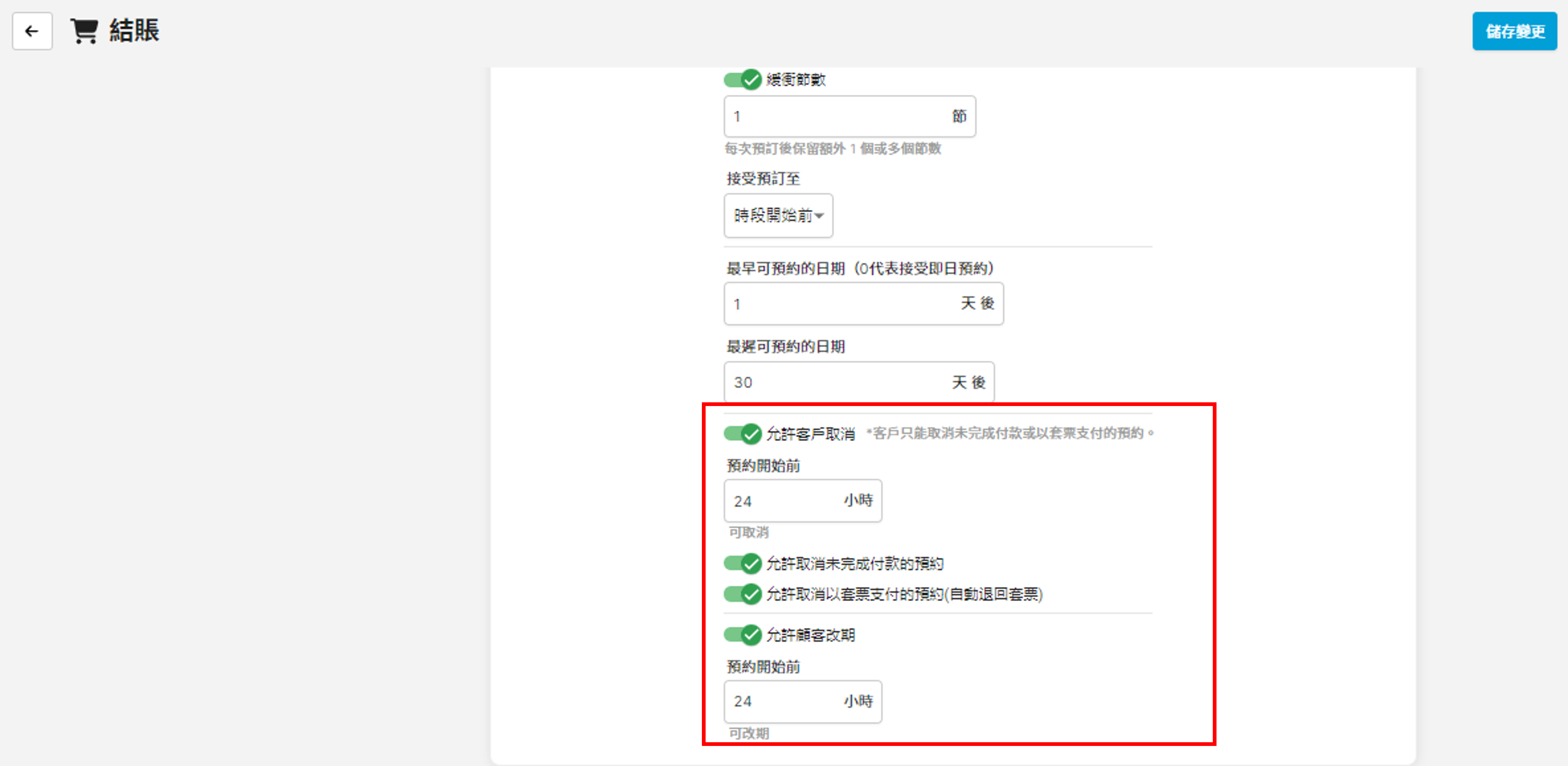Click the shopping cart icon beside 結賬
The width and height of the screenshot is (1568, 766).
(x=84, y=31)
